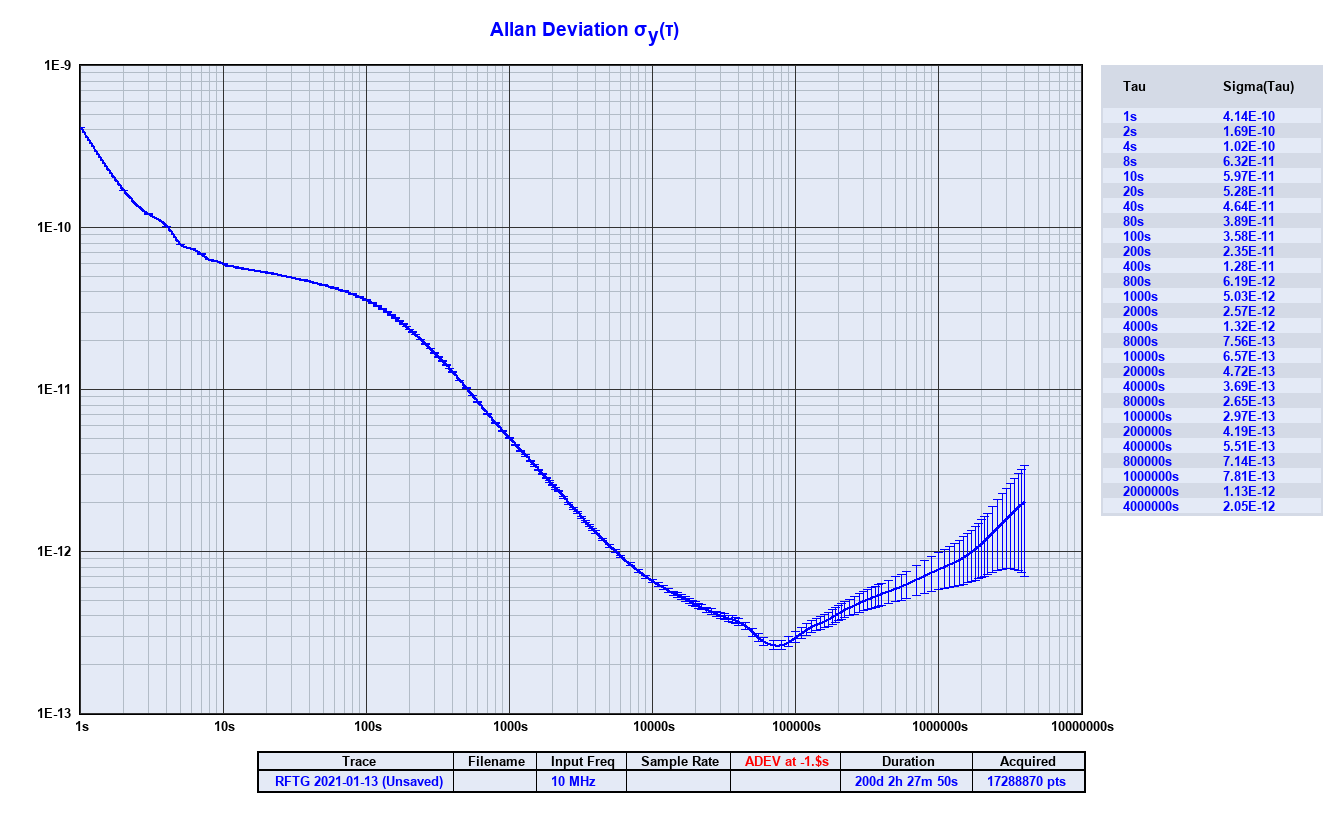Select sigma value 1.13E-12

click(x=1249, y=492)
